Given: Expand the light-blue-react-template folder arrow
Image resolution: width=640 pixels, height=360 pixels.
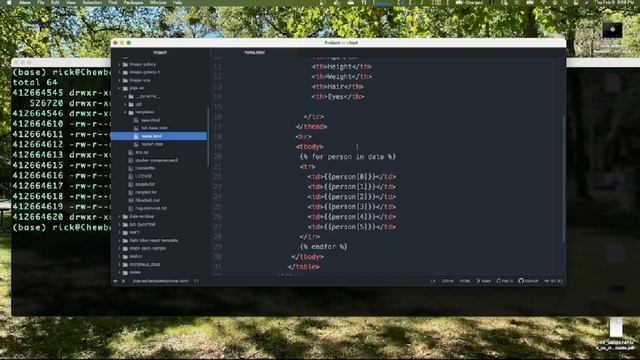Looking at the screenshot, I should [120, 240].
